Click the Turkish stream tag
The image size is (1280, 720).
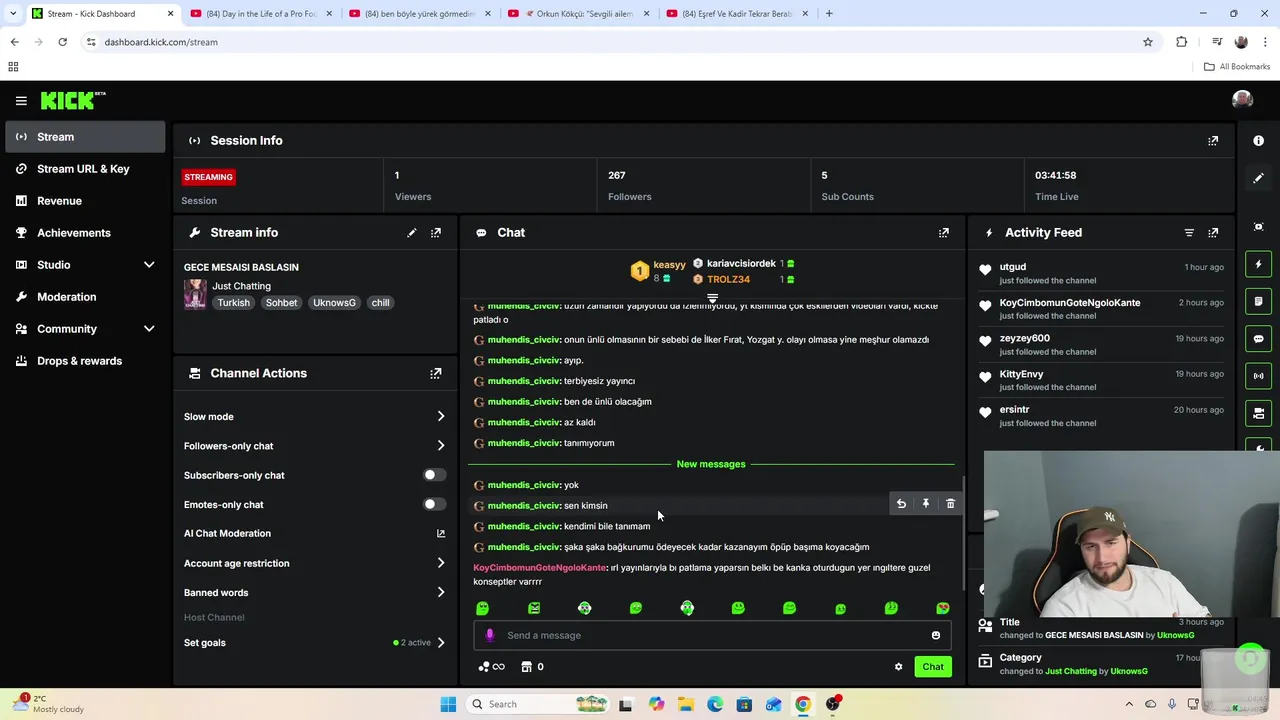tap(234, 303)
